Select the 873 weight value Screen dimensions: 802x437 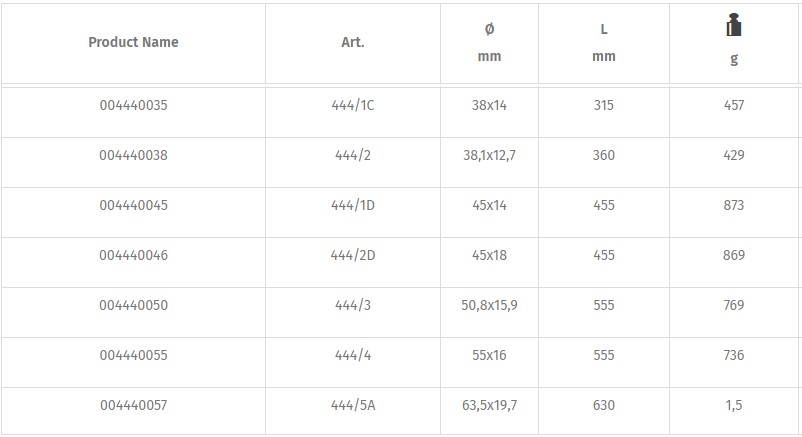pos(733,205)
